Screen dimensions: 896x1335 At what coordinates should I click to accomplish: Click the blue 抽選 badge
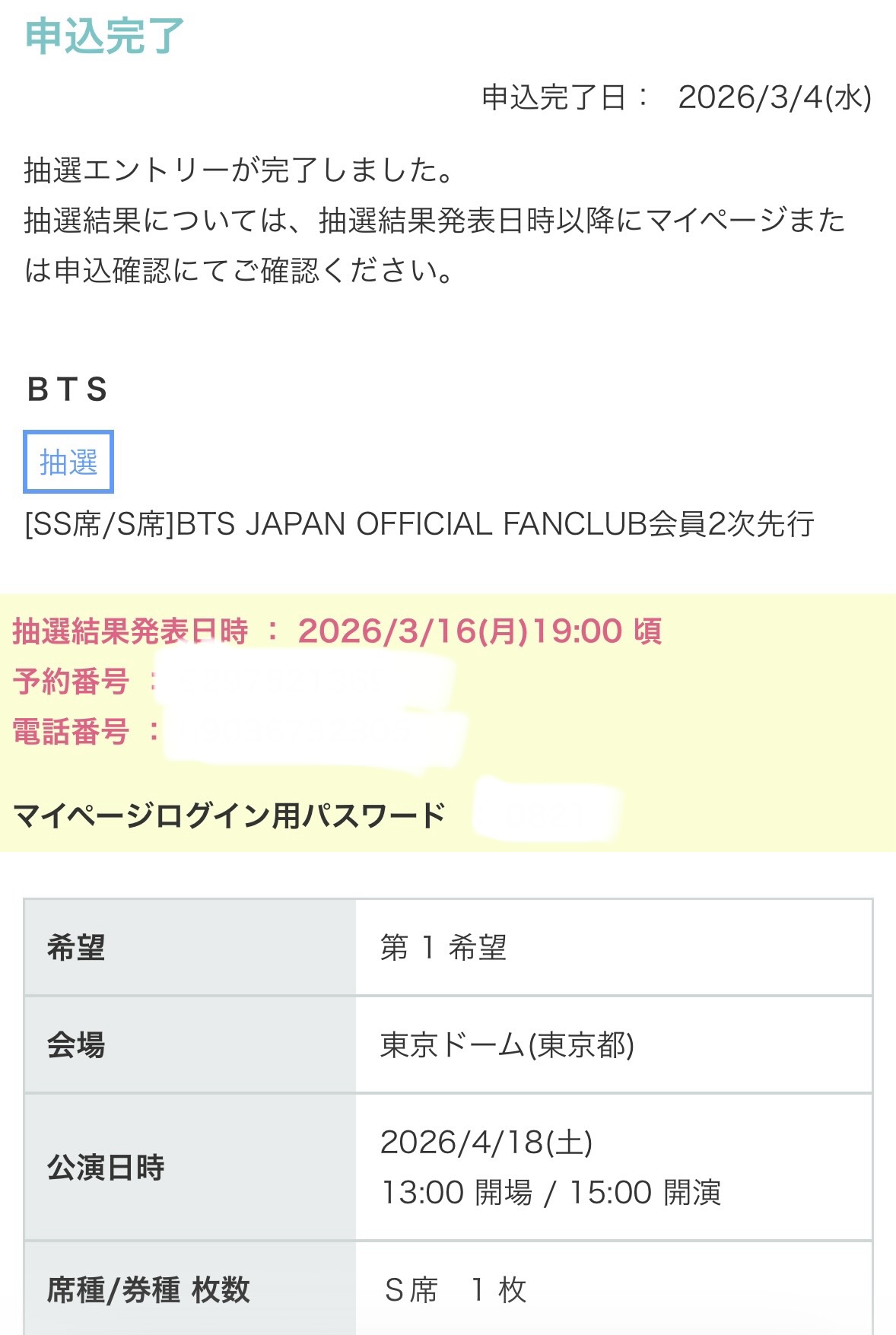(68, 462)
